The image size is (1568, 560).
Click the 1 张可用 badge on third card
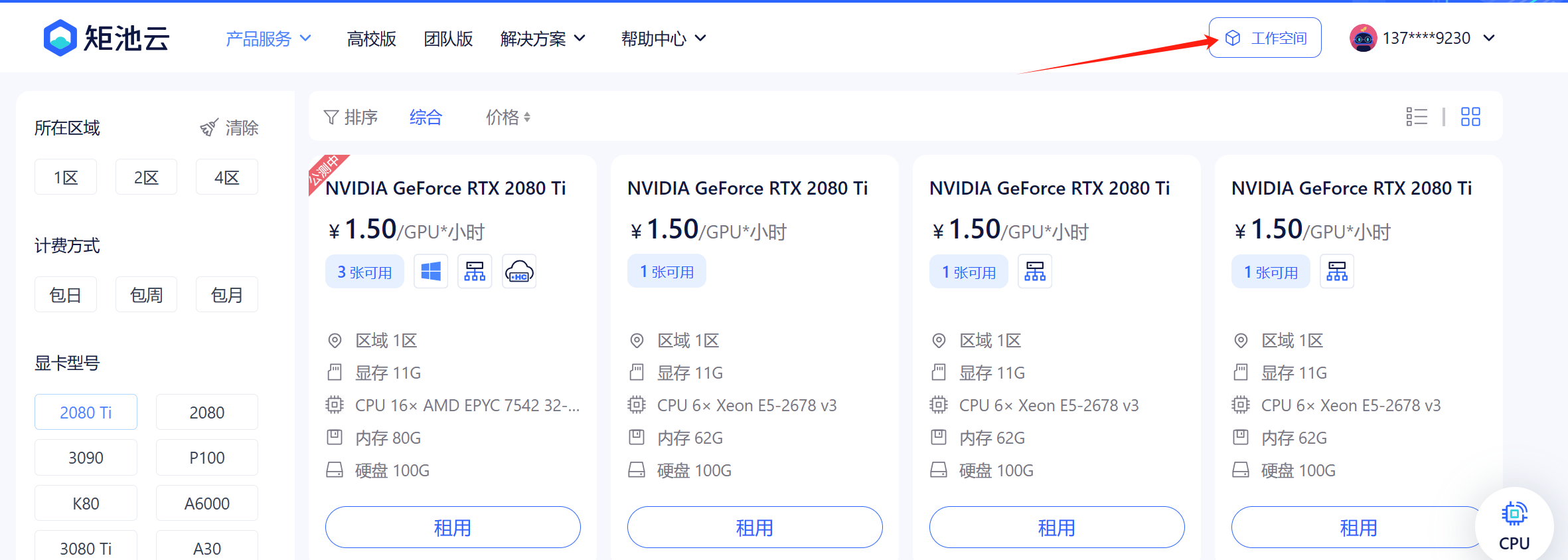[969, 271]
